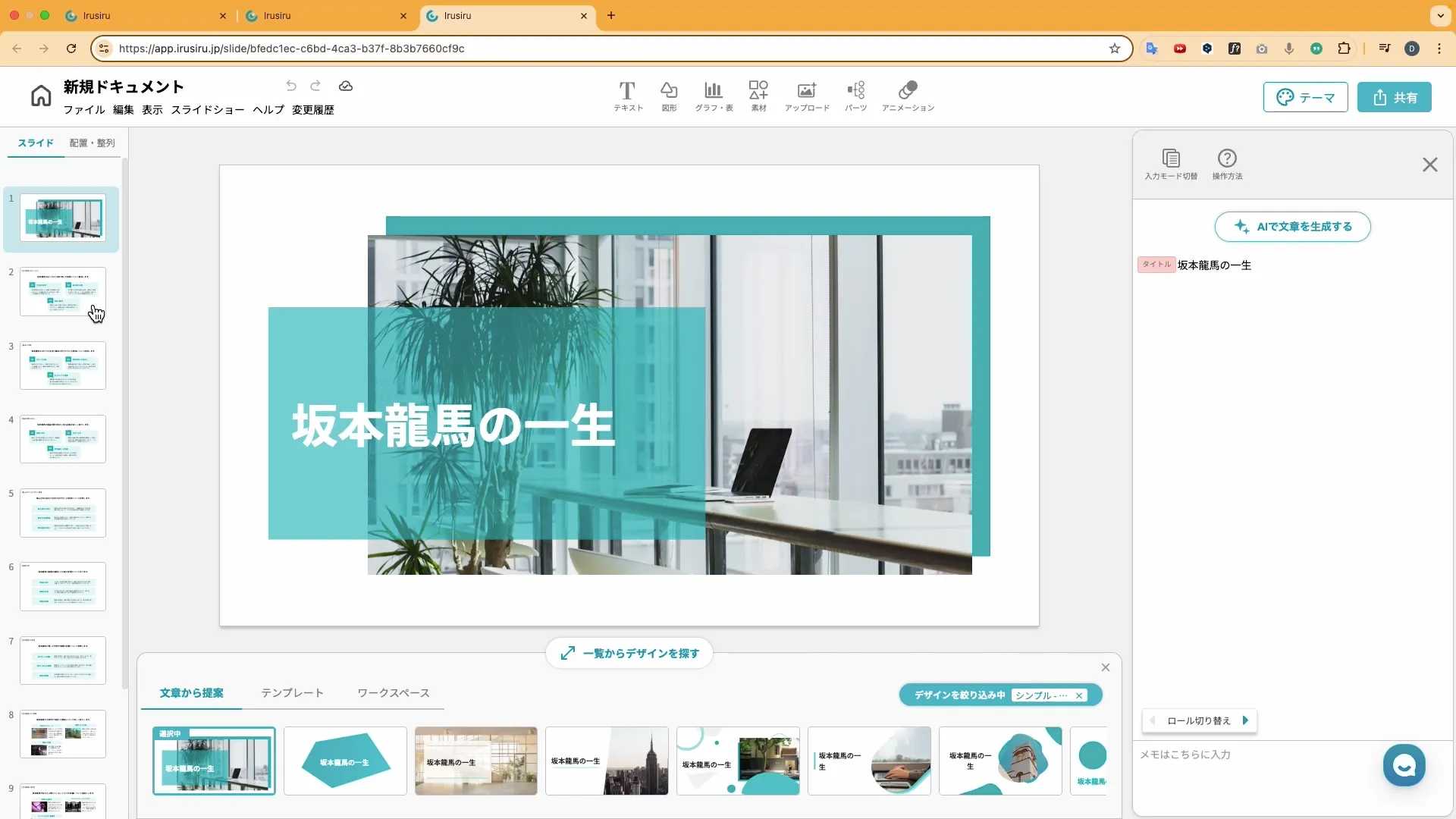The image size is (1456, 819).
Task: Select slide 3 thumbnail
Action: tap(63, 366)
